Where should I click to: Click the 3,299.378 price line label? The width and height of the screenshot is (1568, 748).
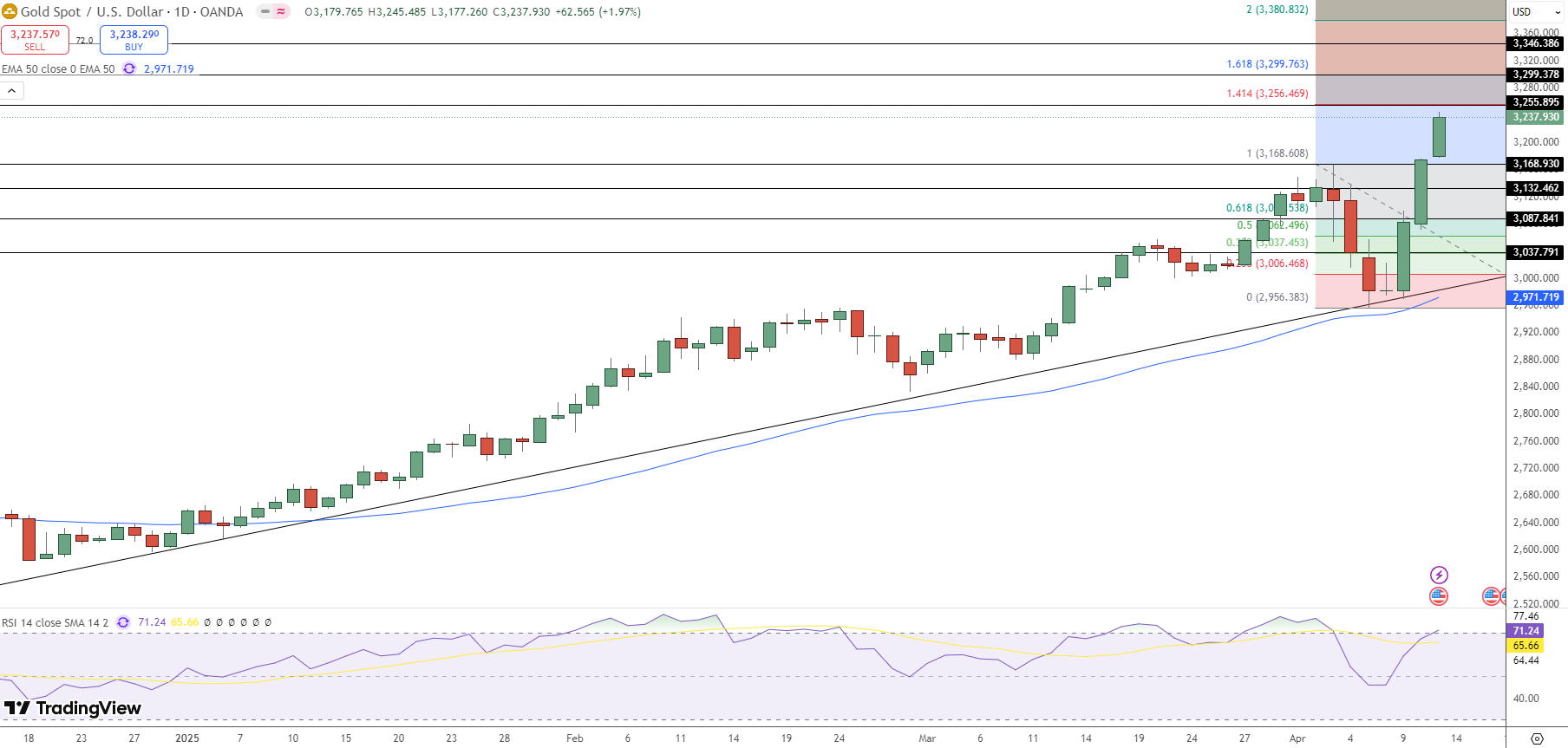tap(1536, 75)
